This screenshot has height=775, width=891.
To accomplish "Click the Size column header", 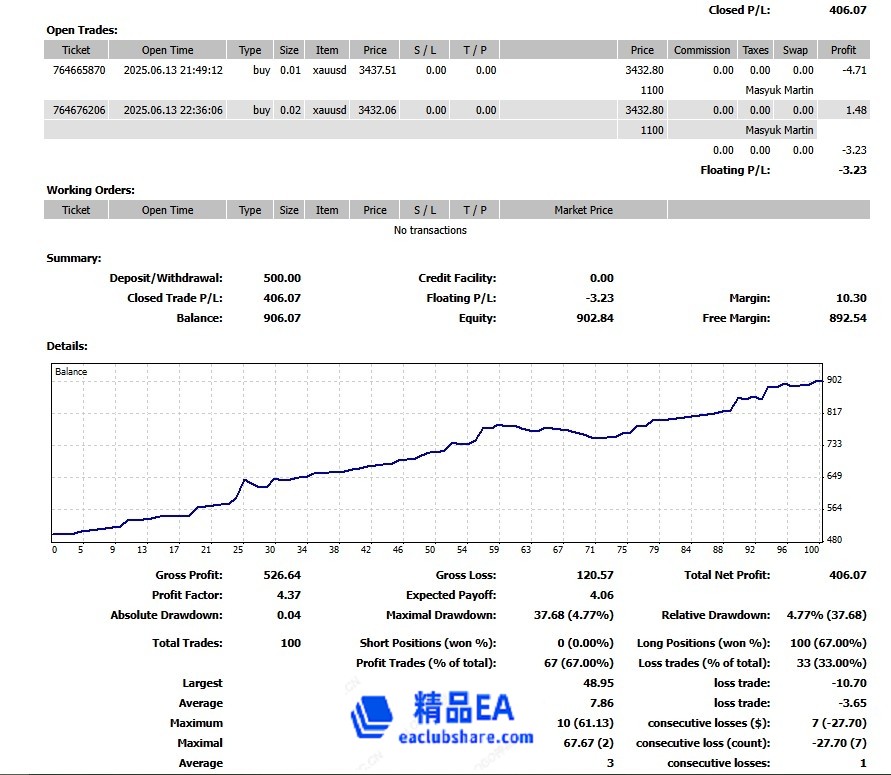I will pos(289,49).
